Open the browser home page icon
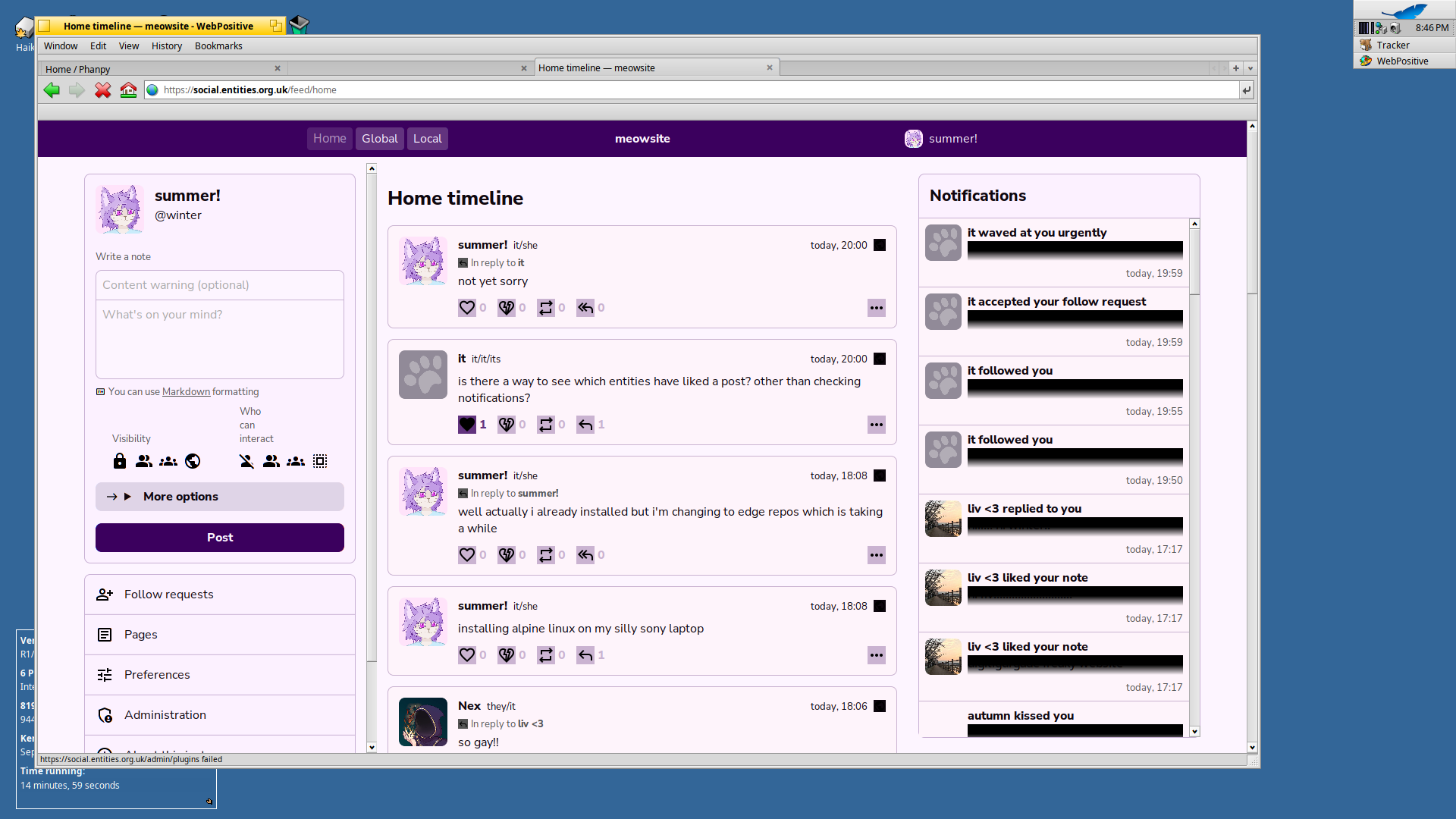Screen dimensions: 1456x819 129,90
